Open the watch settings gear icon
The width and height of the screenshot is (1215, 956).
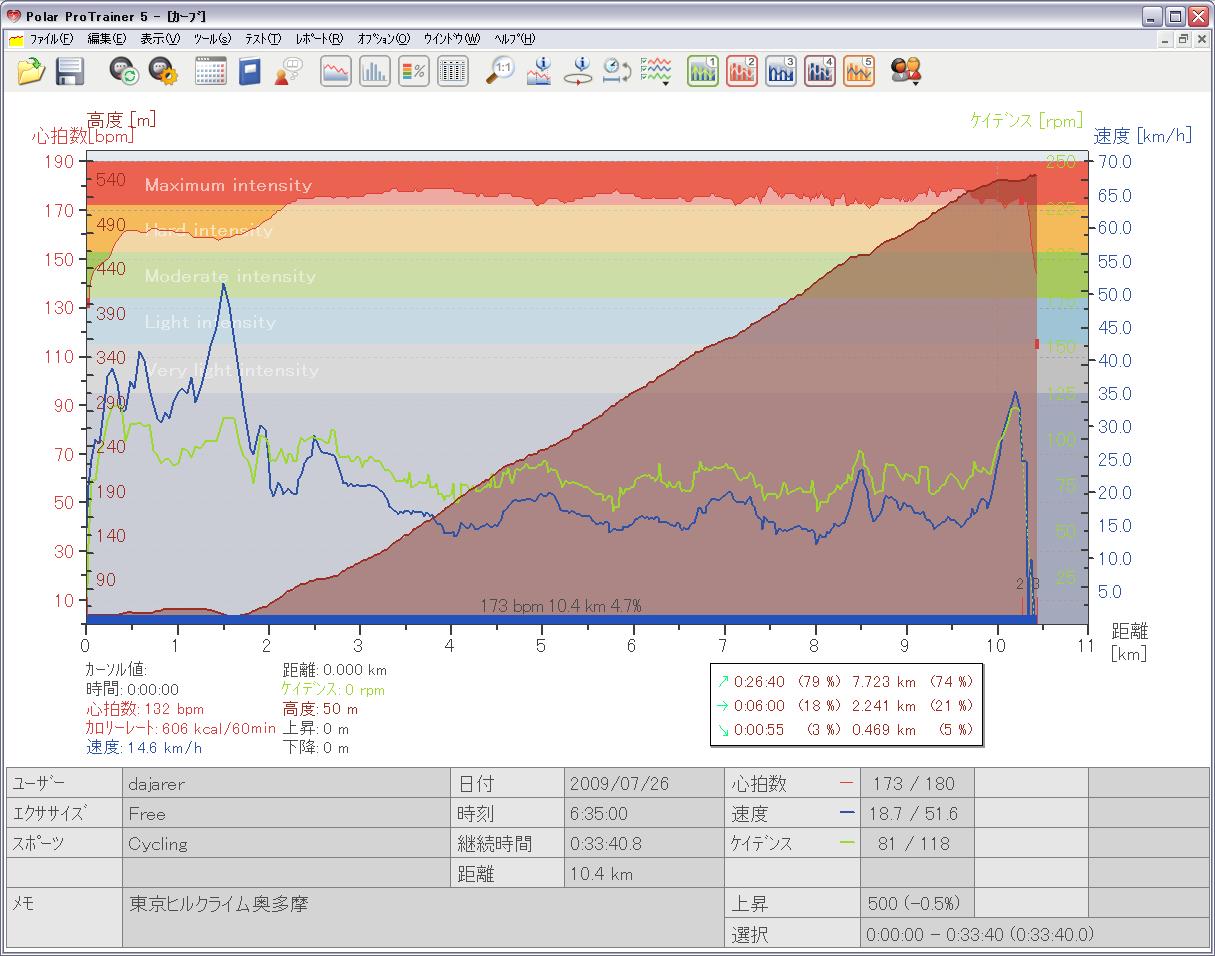[x=163, y=71]
